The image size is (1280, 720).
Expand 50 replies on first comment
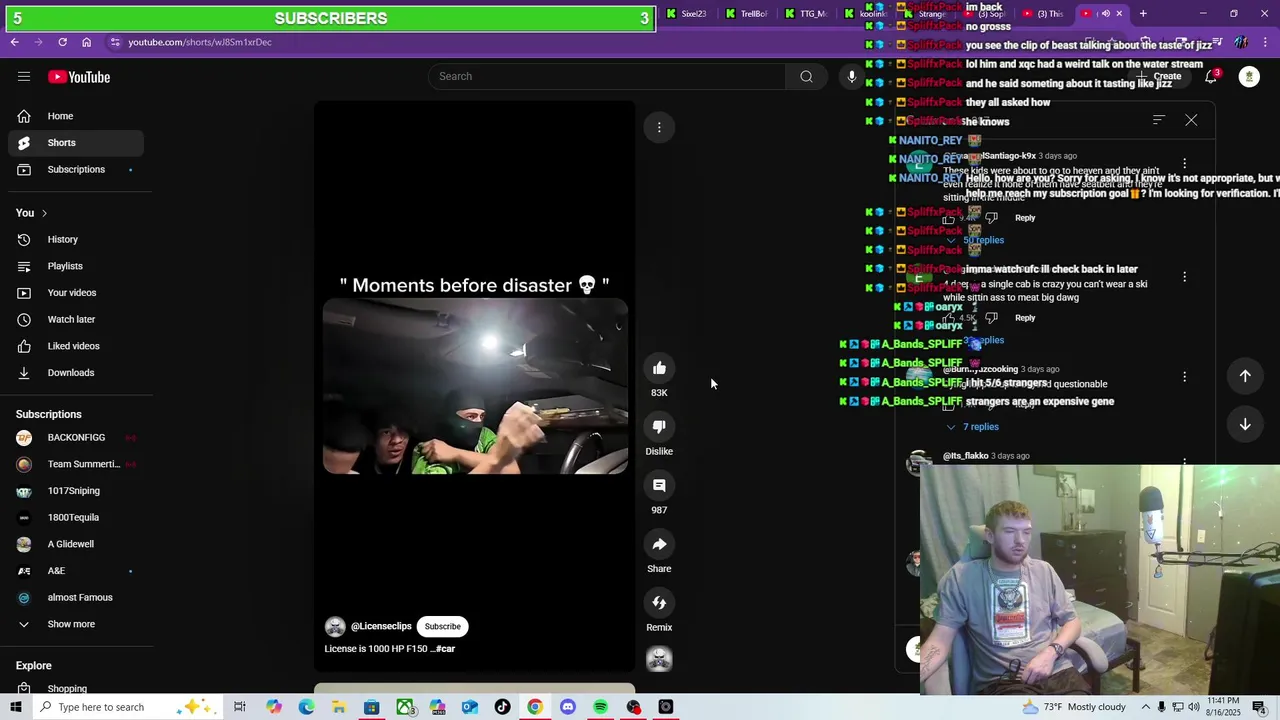tap(976, 240)
